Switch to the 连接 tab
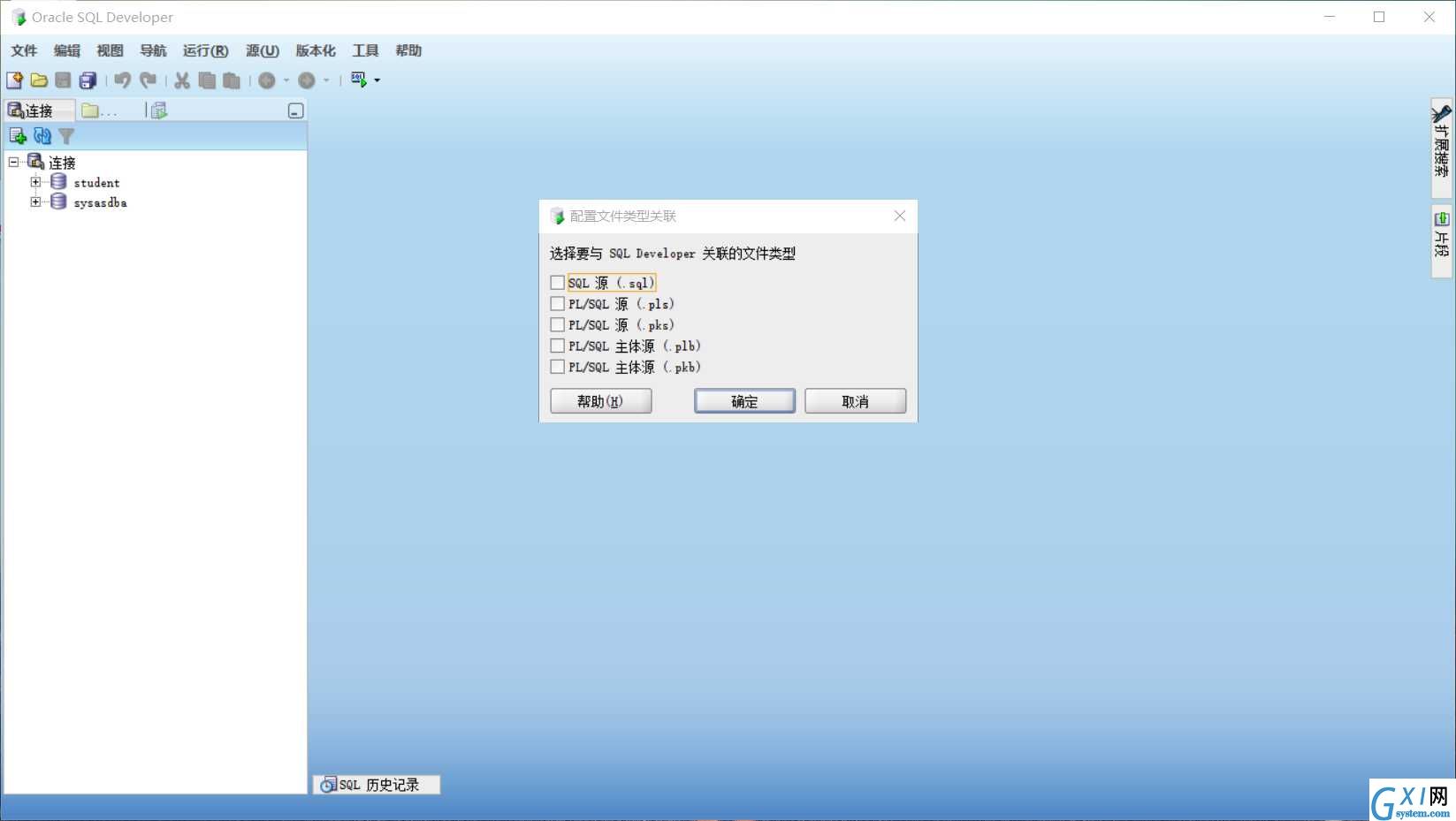The height and width of the screenshot is (821, 1456). (x=39, y=110)
